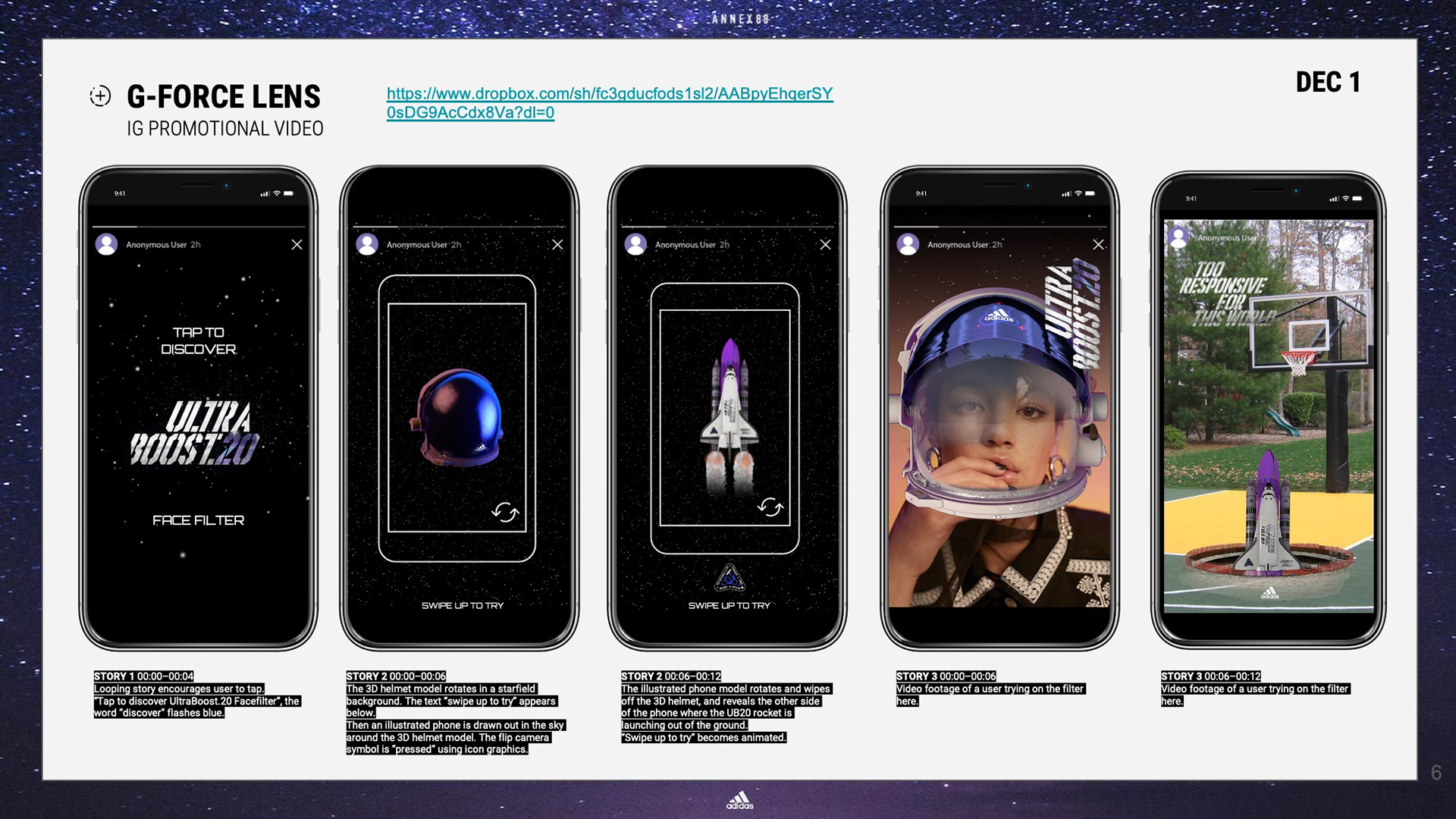Click 'Looping story encourages user to tap.' text
The height and width of the screenshot is (819, 1456).
tap(179, 689)
